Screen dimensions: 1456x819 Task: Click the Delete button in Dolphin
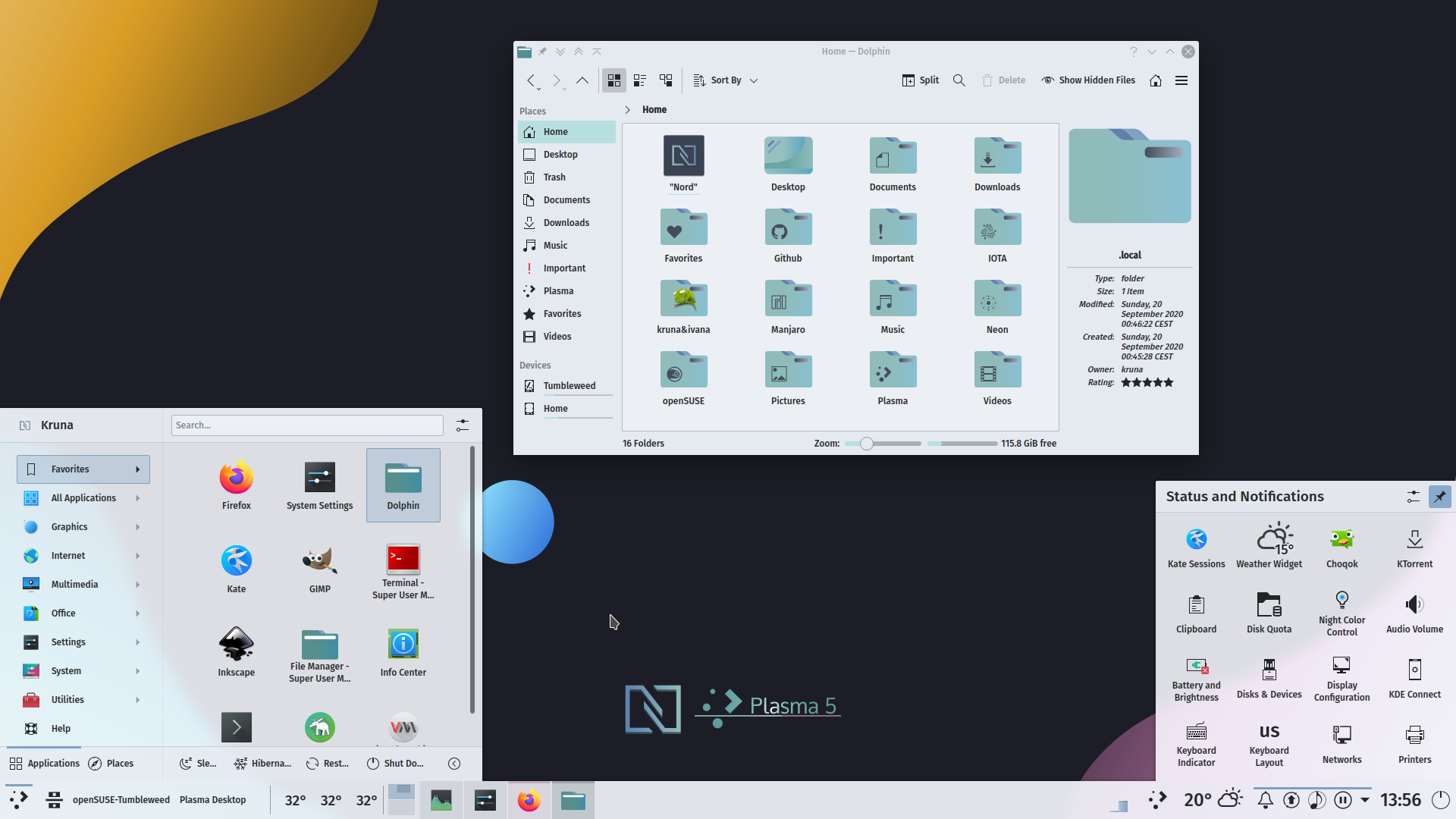[1003, 80]
